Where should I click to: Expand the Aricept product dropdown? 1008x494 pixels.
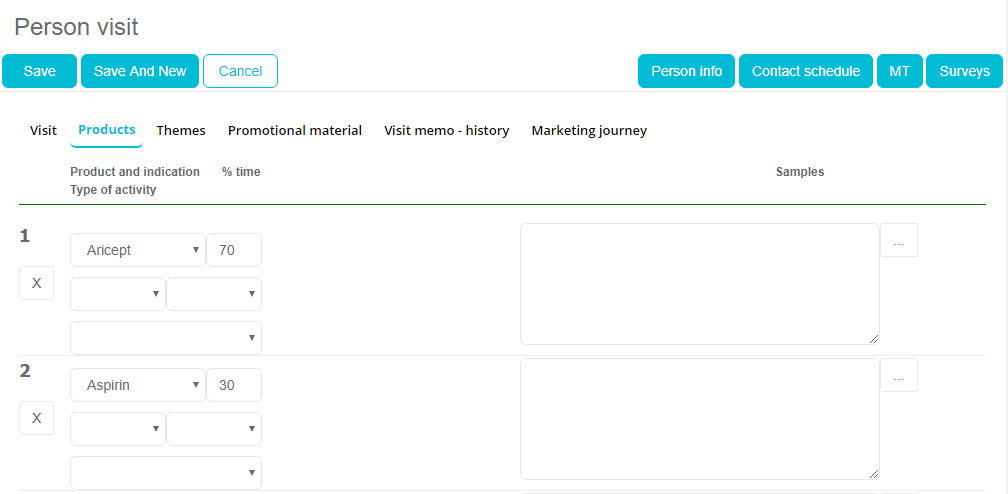(x=137, y=250)
